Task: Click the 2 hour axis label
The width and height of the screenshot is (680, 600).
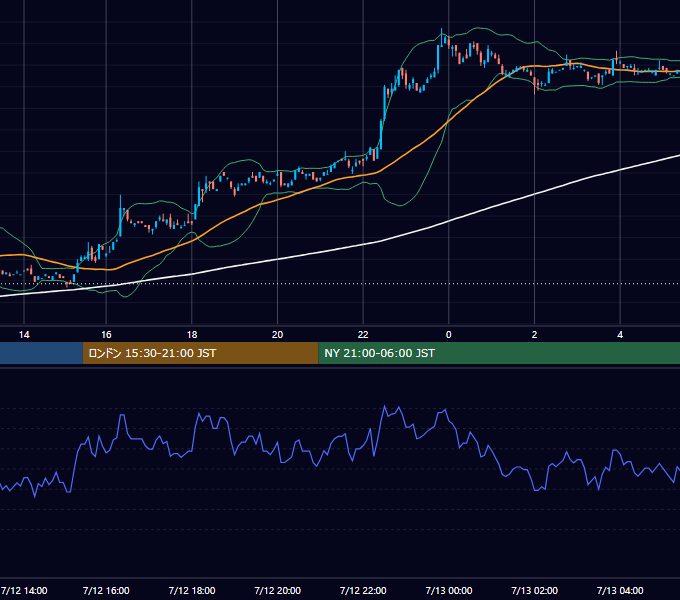Action: tap(534, 335)
